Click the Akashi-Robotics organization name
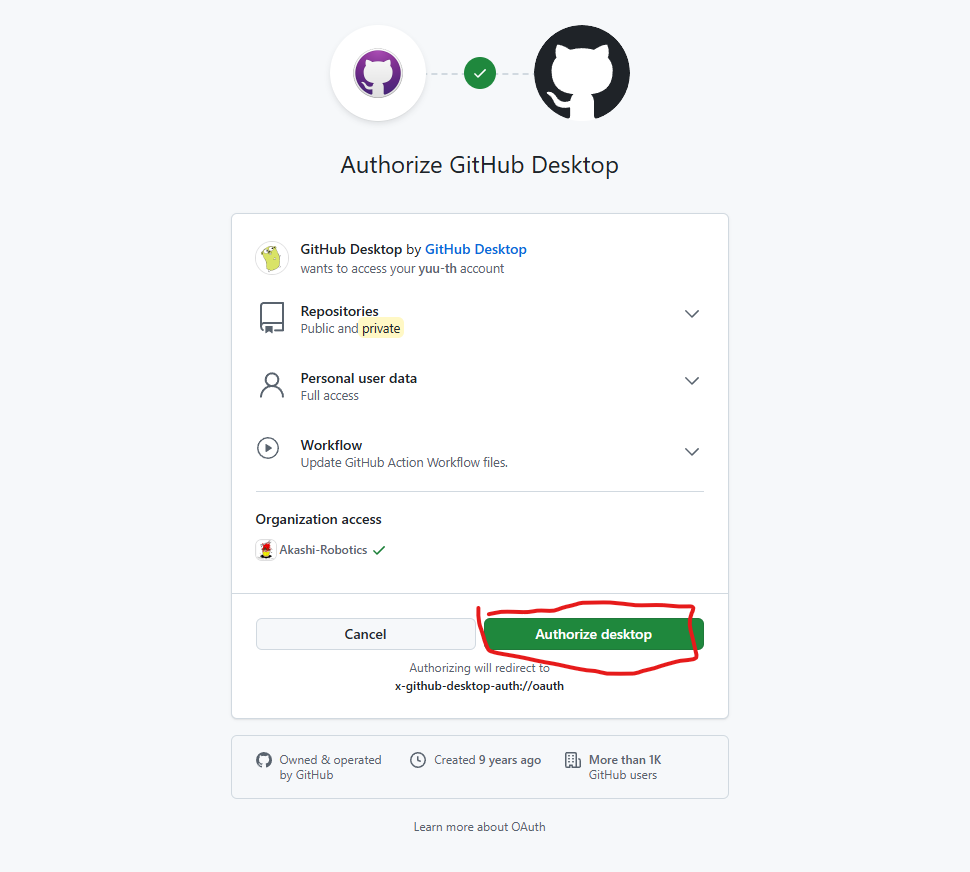Image resolution: width=970 pixels, height=872 pixels. pyautogui.click(x=323, y=550)
